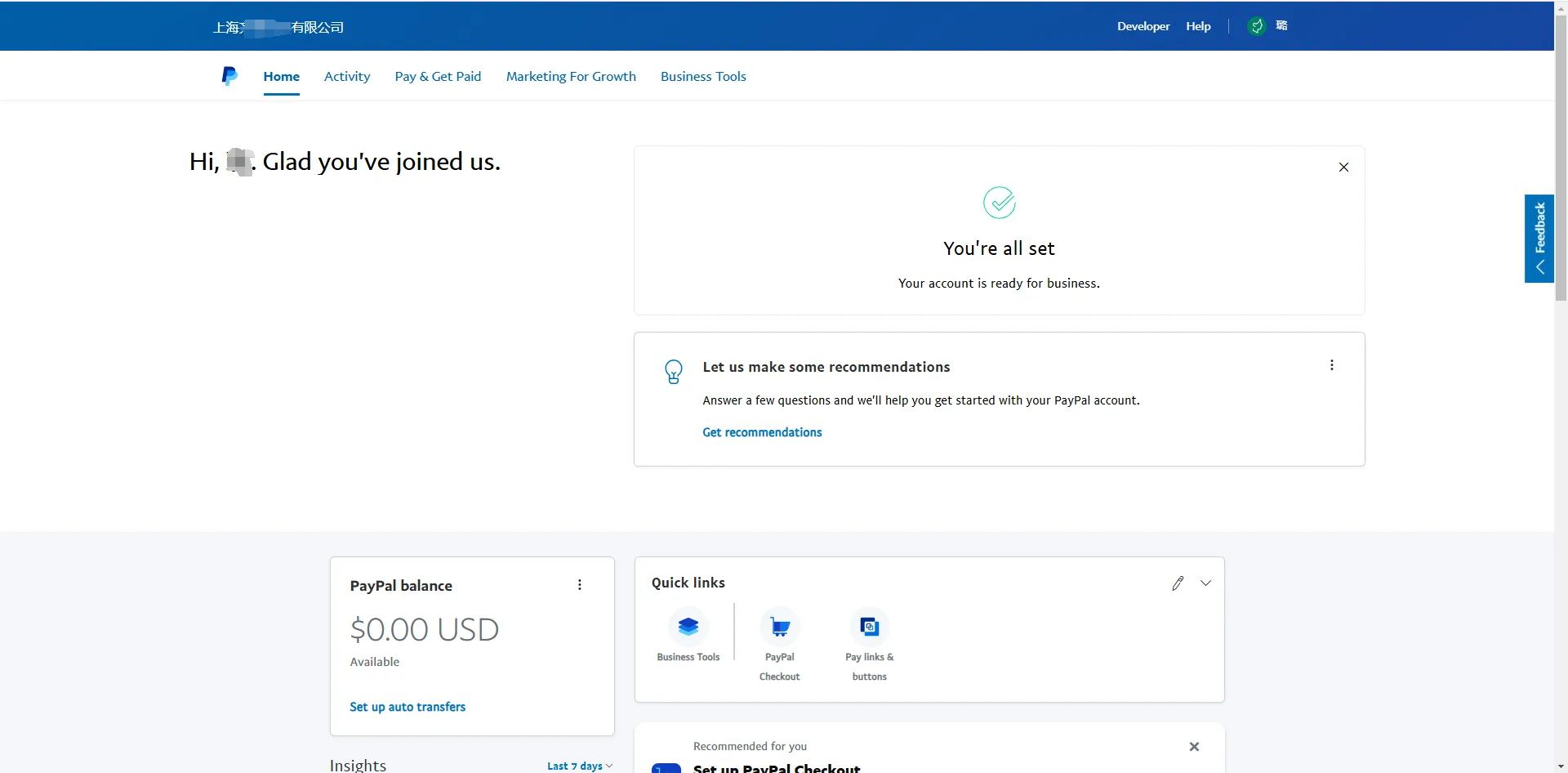Click the PayPal logo icon

(x=229, y=76)
